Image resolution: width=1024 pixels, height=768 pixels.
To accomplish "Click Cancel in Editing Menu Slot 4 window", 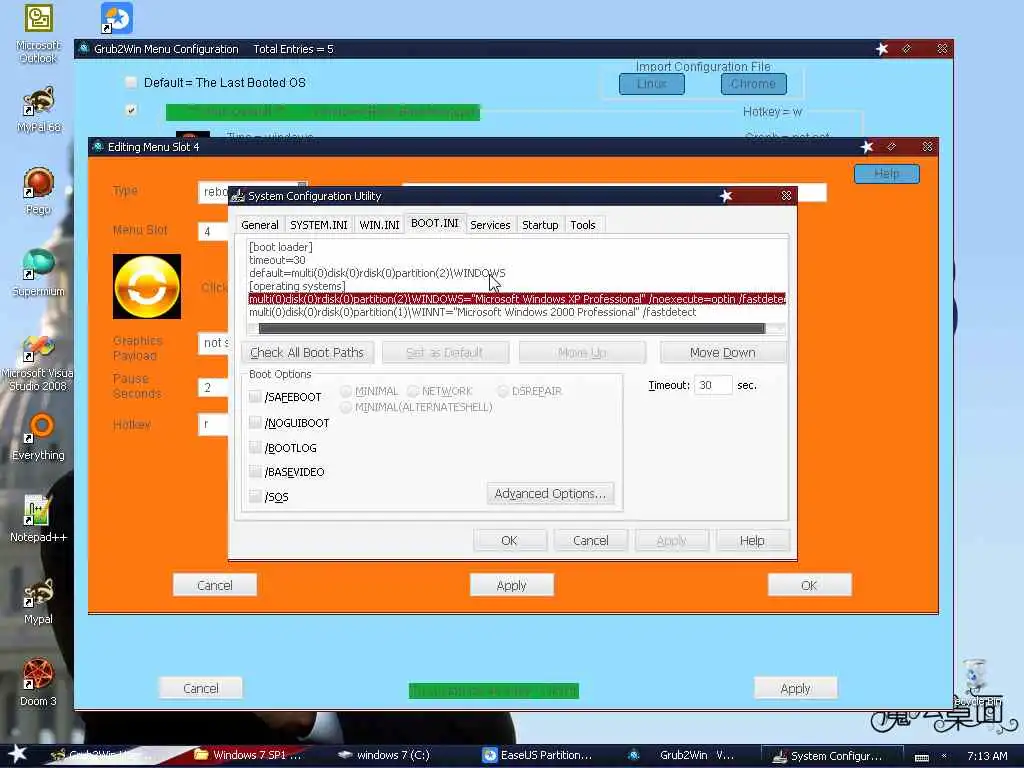I will 215,585.
